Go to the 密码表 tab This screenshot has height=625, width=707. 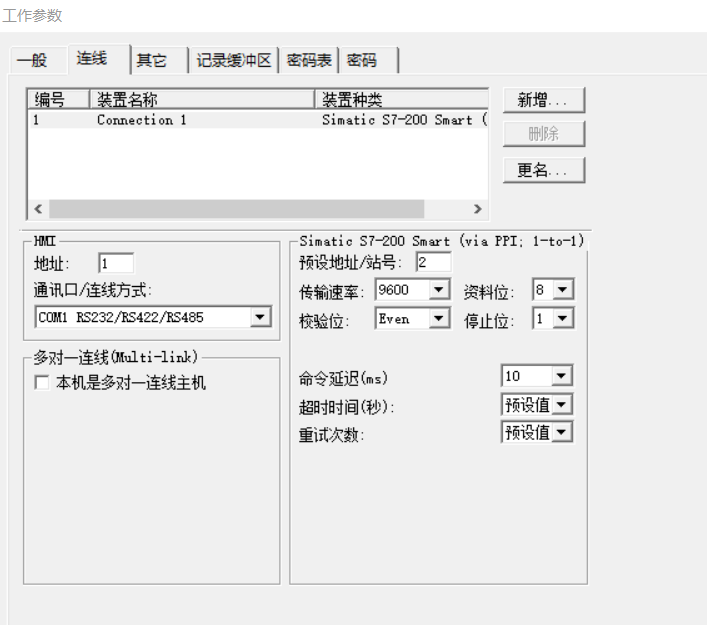tap(307, 60)
